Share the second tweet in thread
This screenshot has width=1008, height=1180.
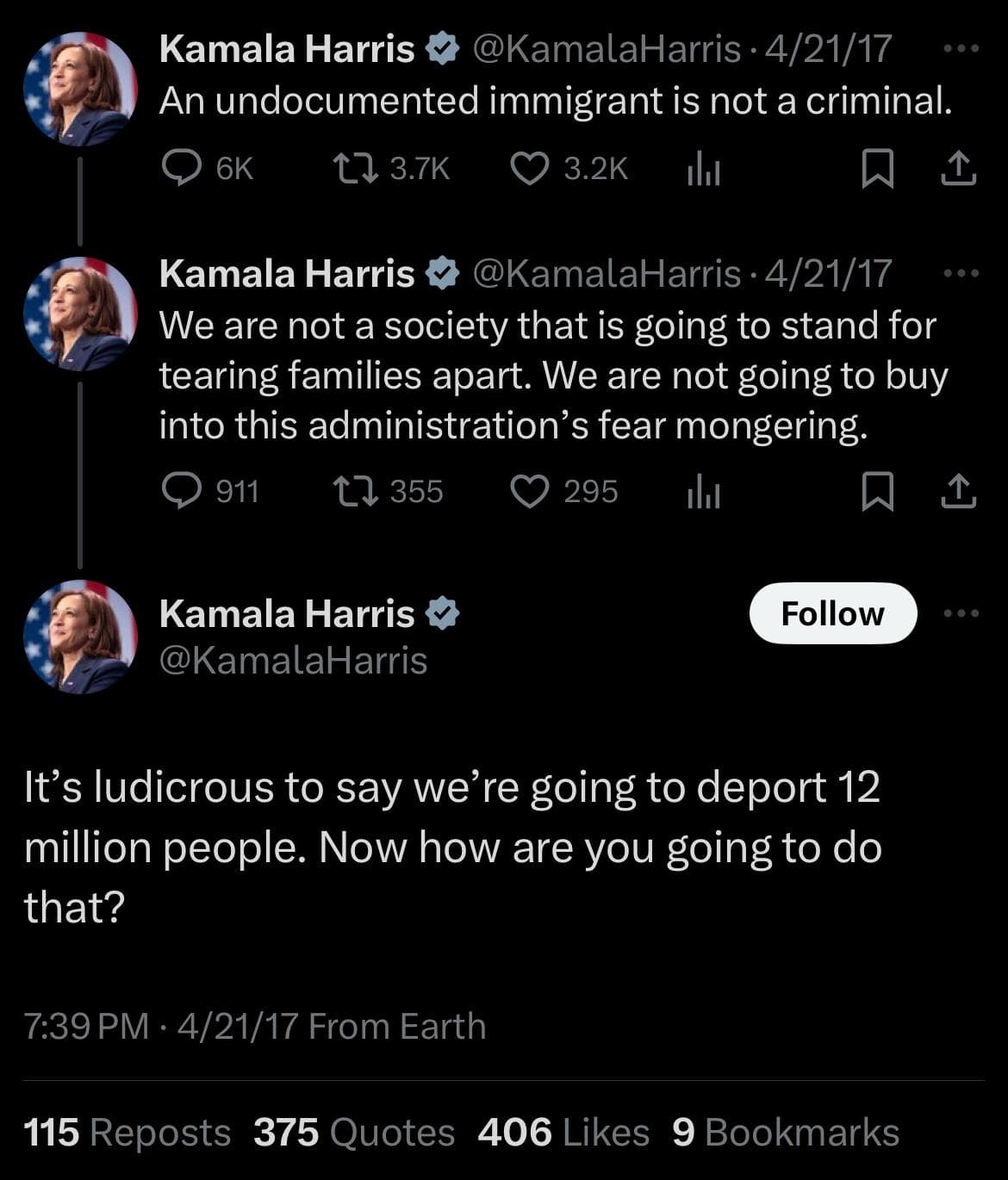958,491
